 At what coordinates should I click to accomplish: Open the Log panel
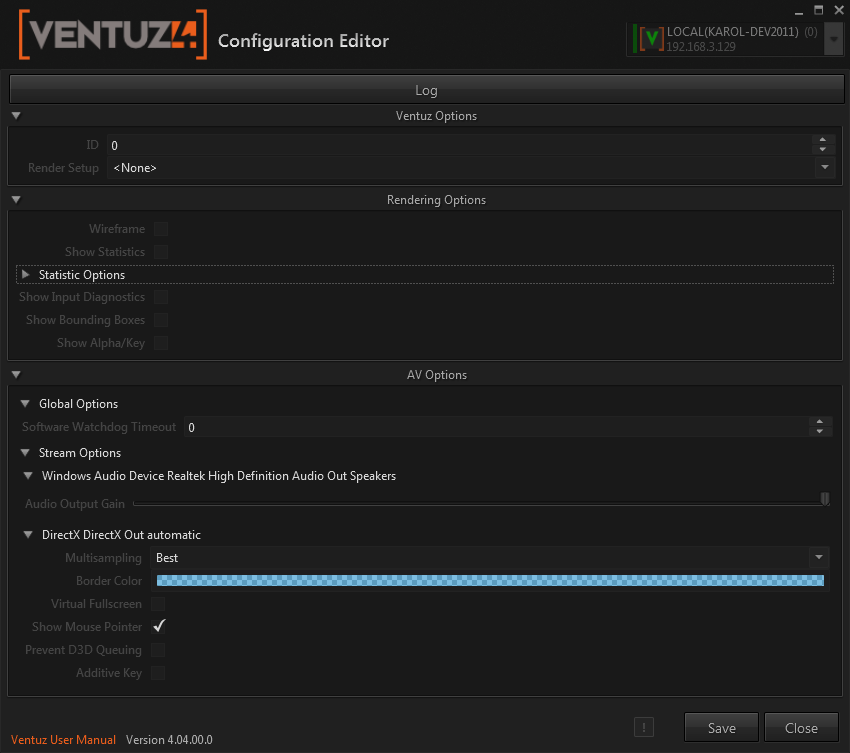coord(426,90)
